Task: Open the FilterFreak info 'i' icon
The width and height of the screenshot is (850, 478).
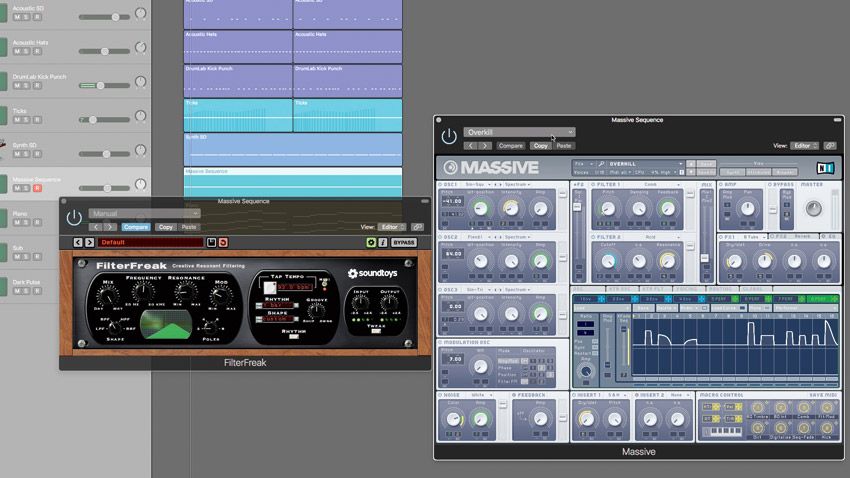Action: tap(383, 242)
